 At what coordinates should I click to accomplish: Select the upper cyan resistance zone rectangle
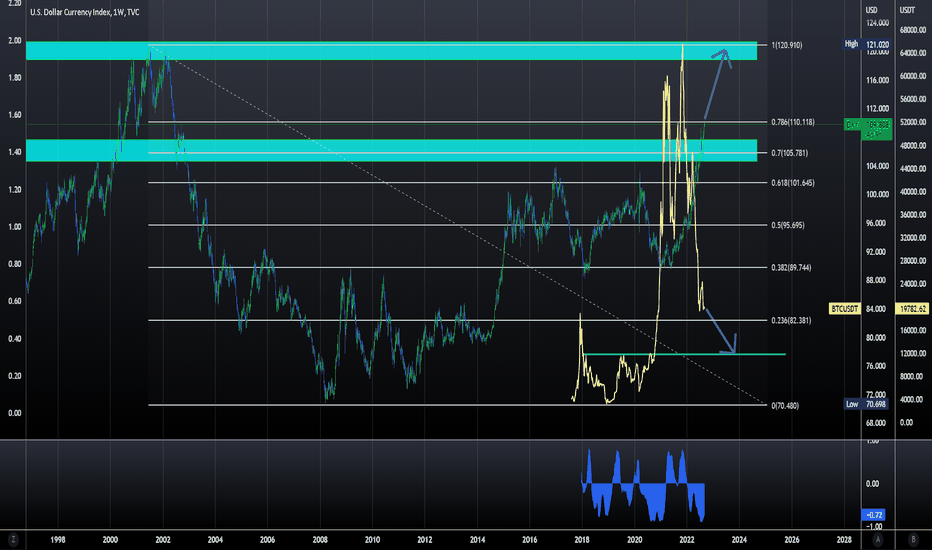pyautogui.click(x=391, y=51)
